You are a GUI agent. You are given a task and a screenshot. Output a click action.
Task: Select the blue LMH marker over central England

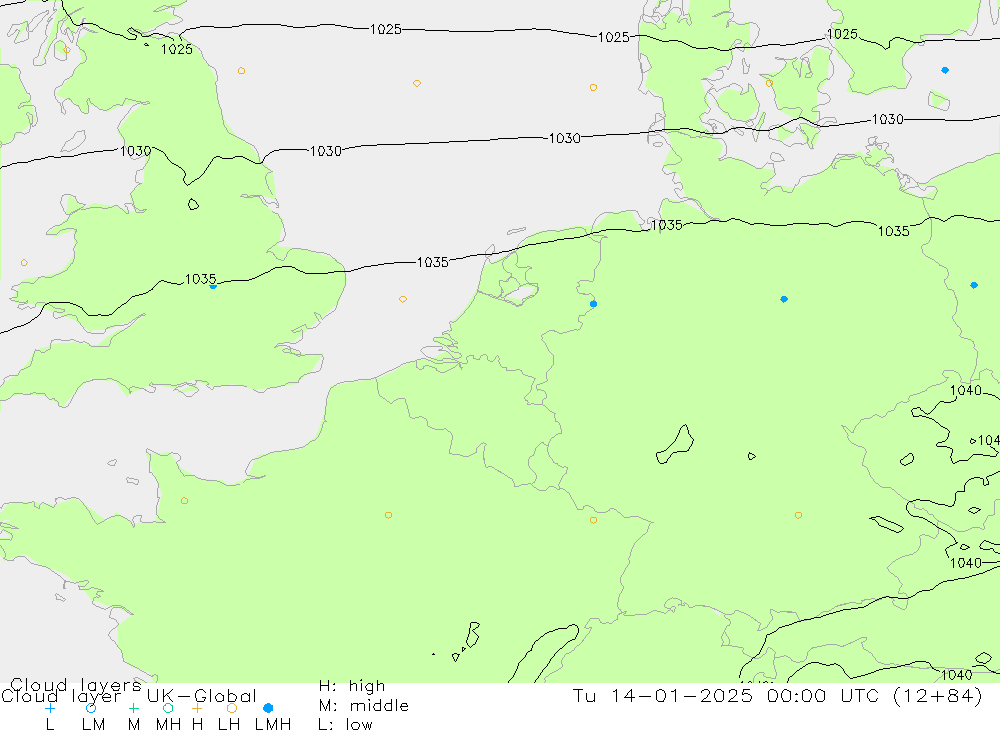[x=213, y=286]
